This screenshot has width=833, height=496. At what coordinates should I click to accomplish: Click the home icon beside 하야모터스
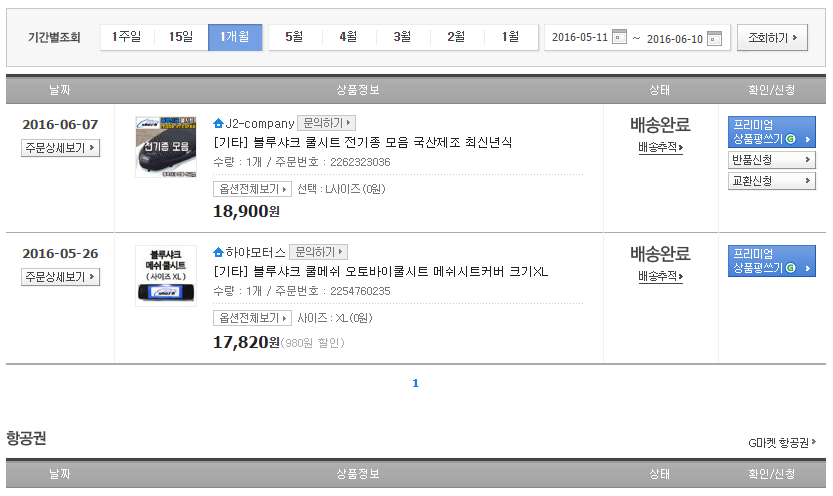click(218, 252)
